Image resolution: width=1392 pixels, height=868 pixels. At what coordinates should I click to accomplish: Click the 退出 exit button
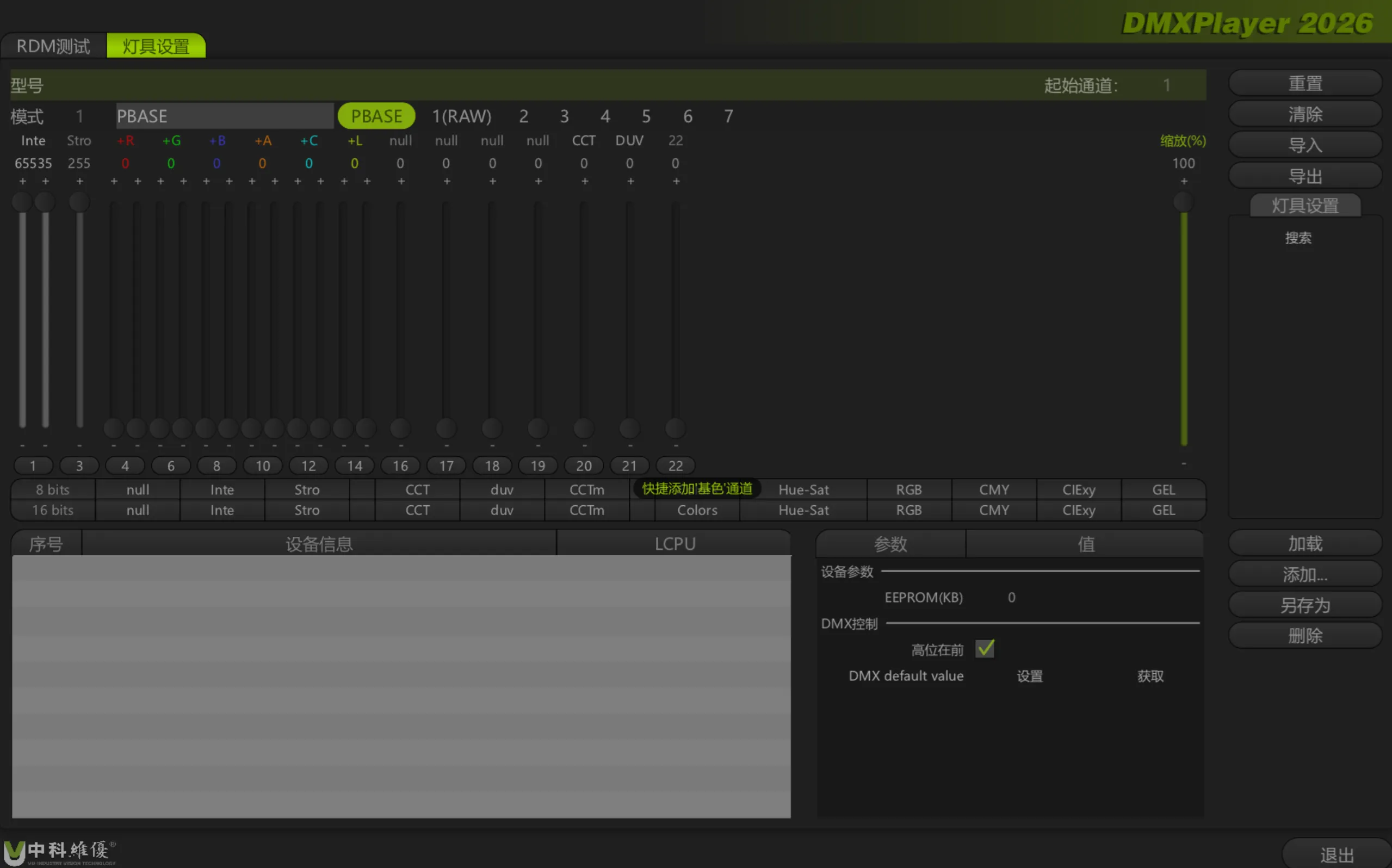[x=1337, y=855]
